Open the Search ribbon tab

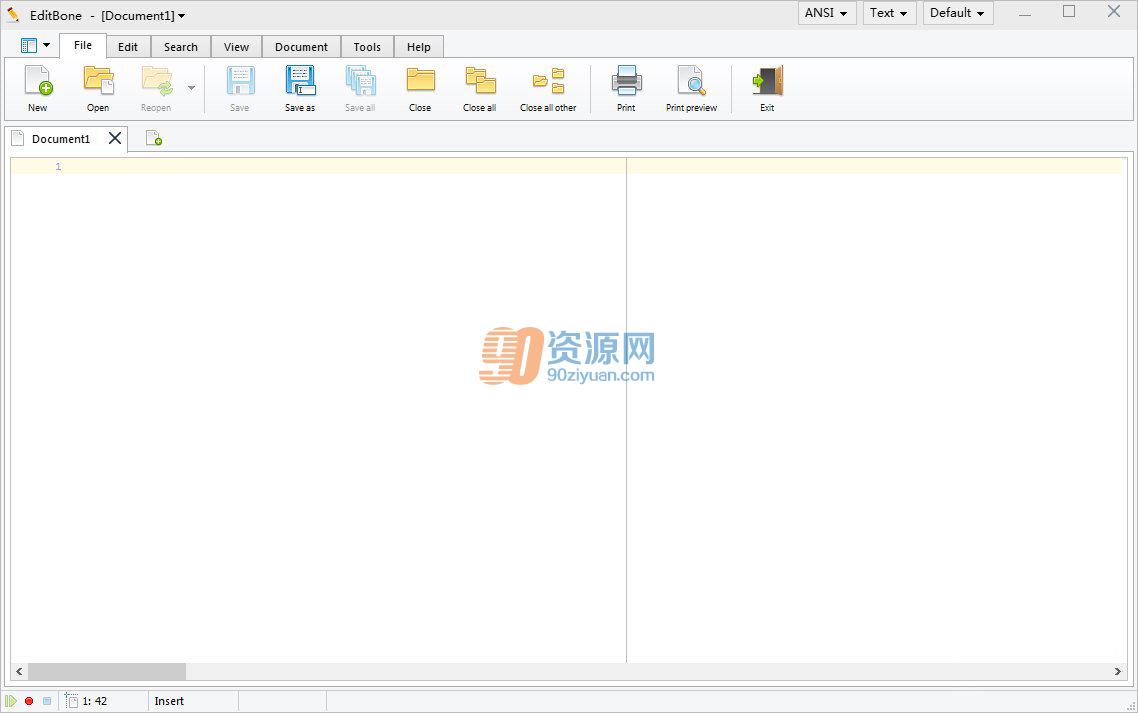[181, 46]
